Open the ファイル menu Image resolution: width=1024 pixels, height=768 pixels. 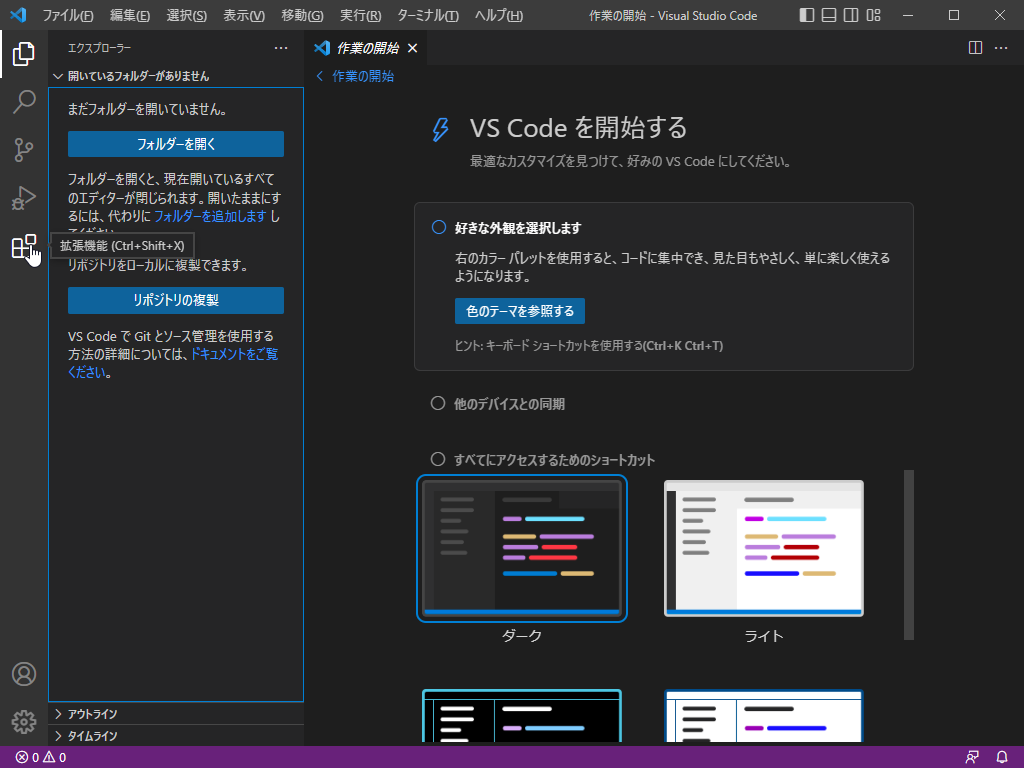point(68,16)
